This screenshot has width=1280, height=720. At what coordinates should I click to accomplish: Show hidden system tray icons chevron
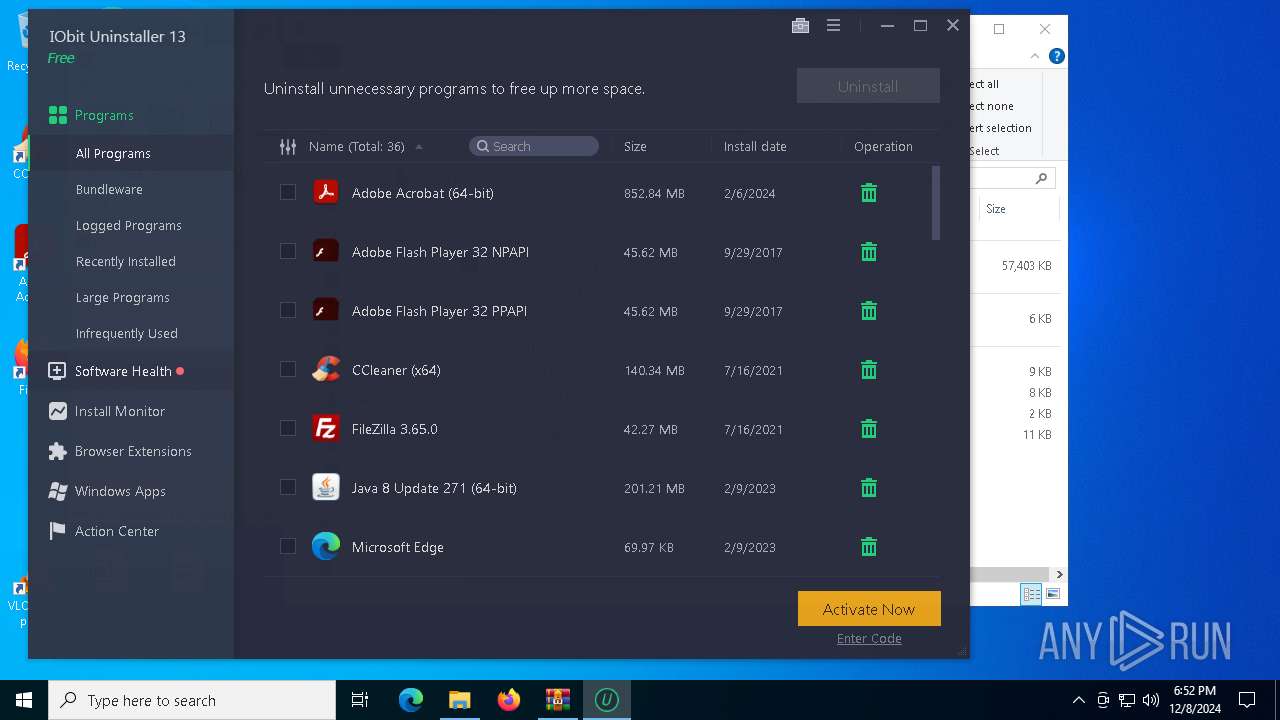point(1078,700)
